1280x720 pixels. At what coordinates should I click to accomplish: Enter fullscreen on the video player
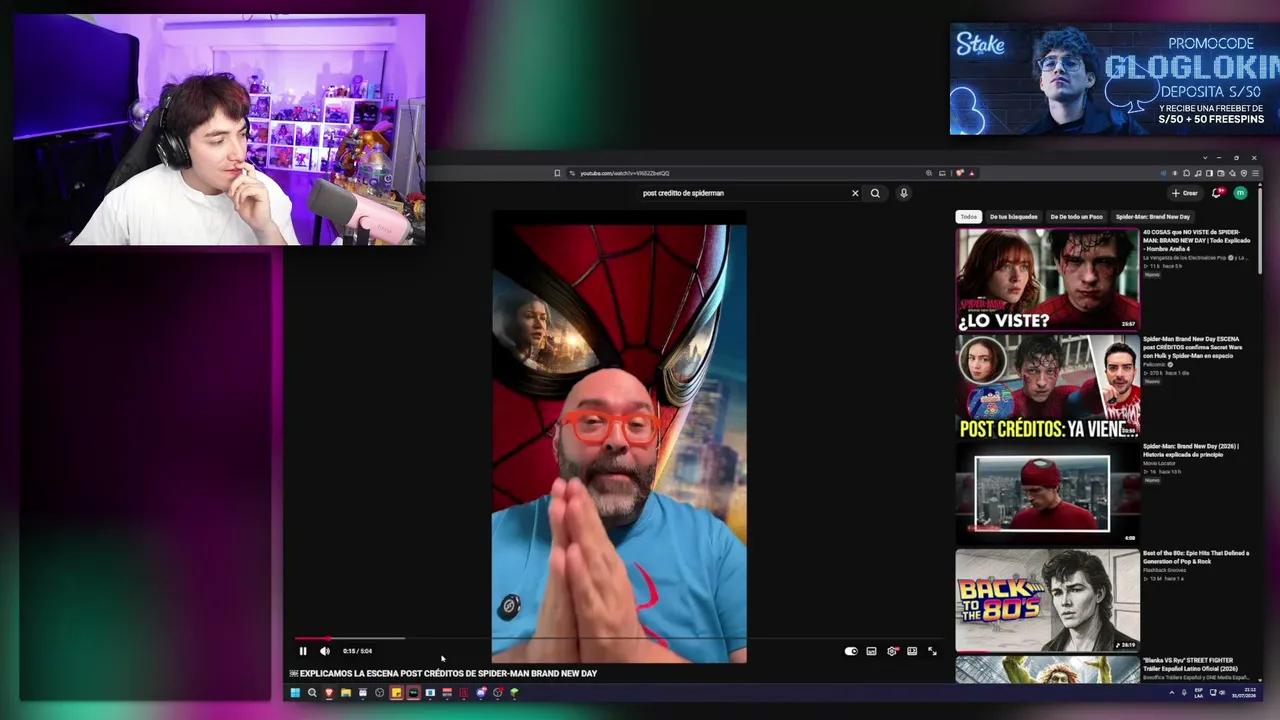932,651
